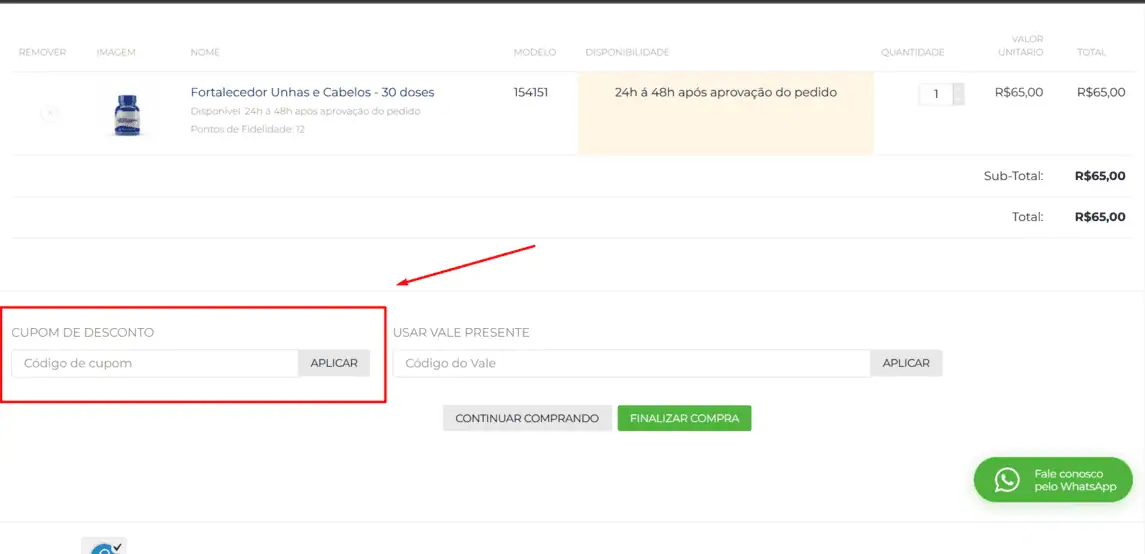Click the WhatsApp logo icon
This screenshot has width=1145, height=554.
[1006, 480]
